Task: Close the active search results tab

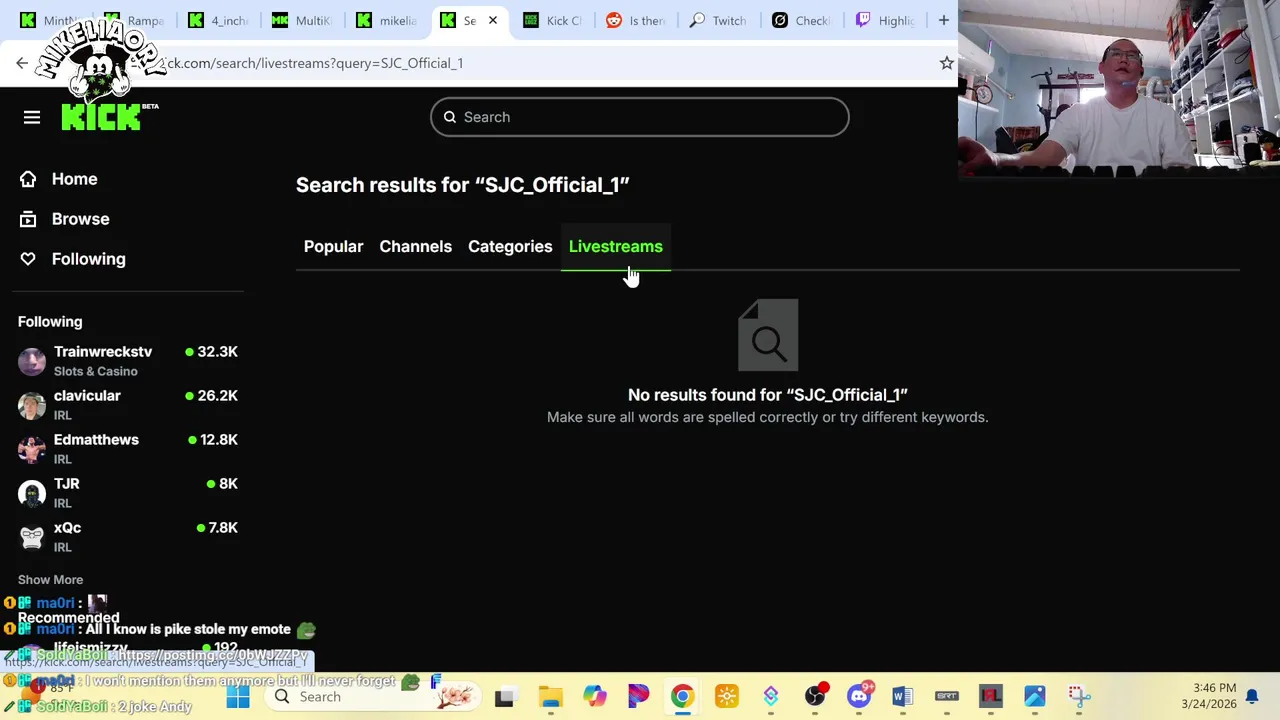Action: tap(492, 20)
